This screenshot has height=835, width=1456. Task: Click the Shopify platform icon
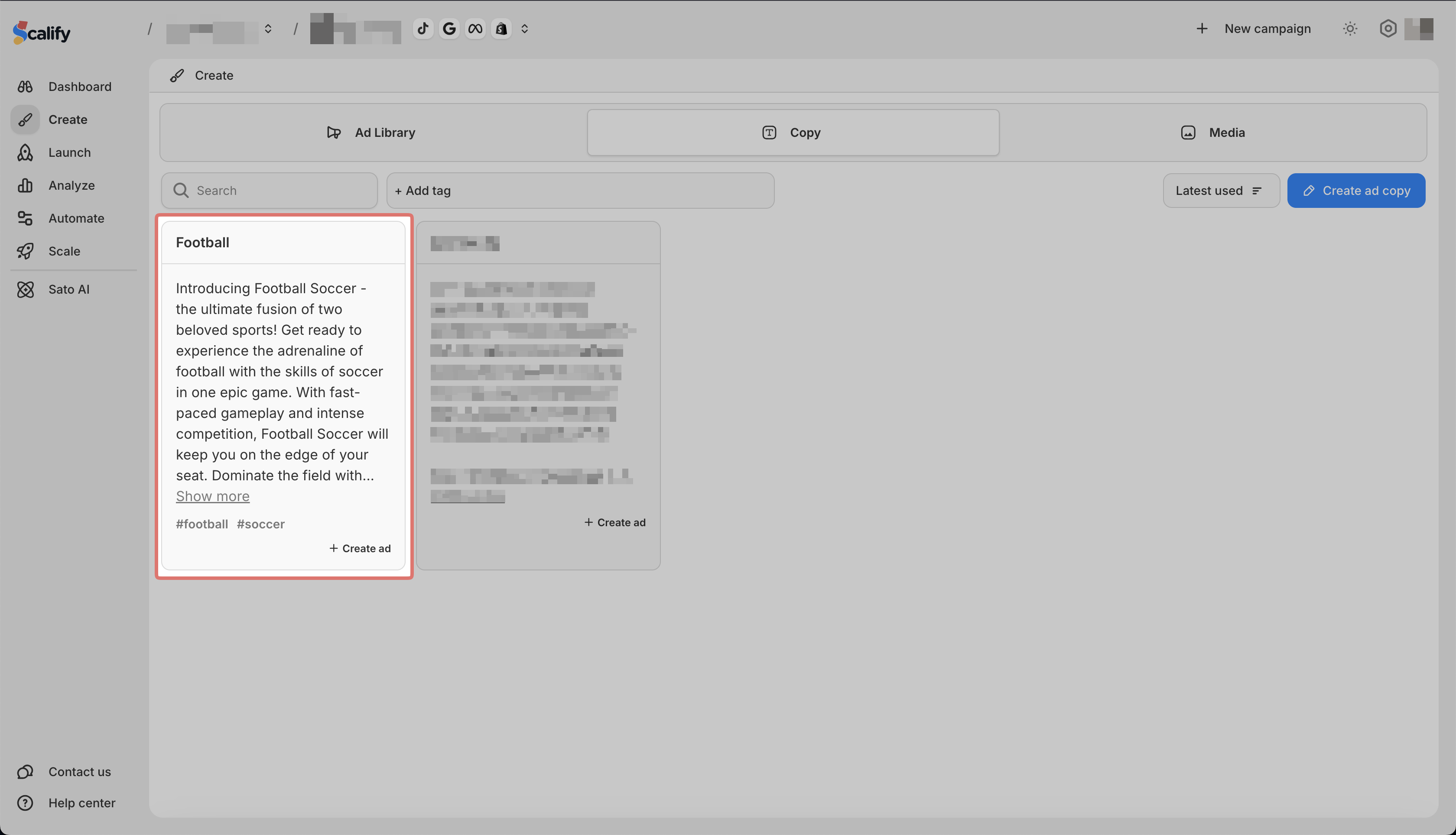click(x=501, y=29)
